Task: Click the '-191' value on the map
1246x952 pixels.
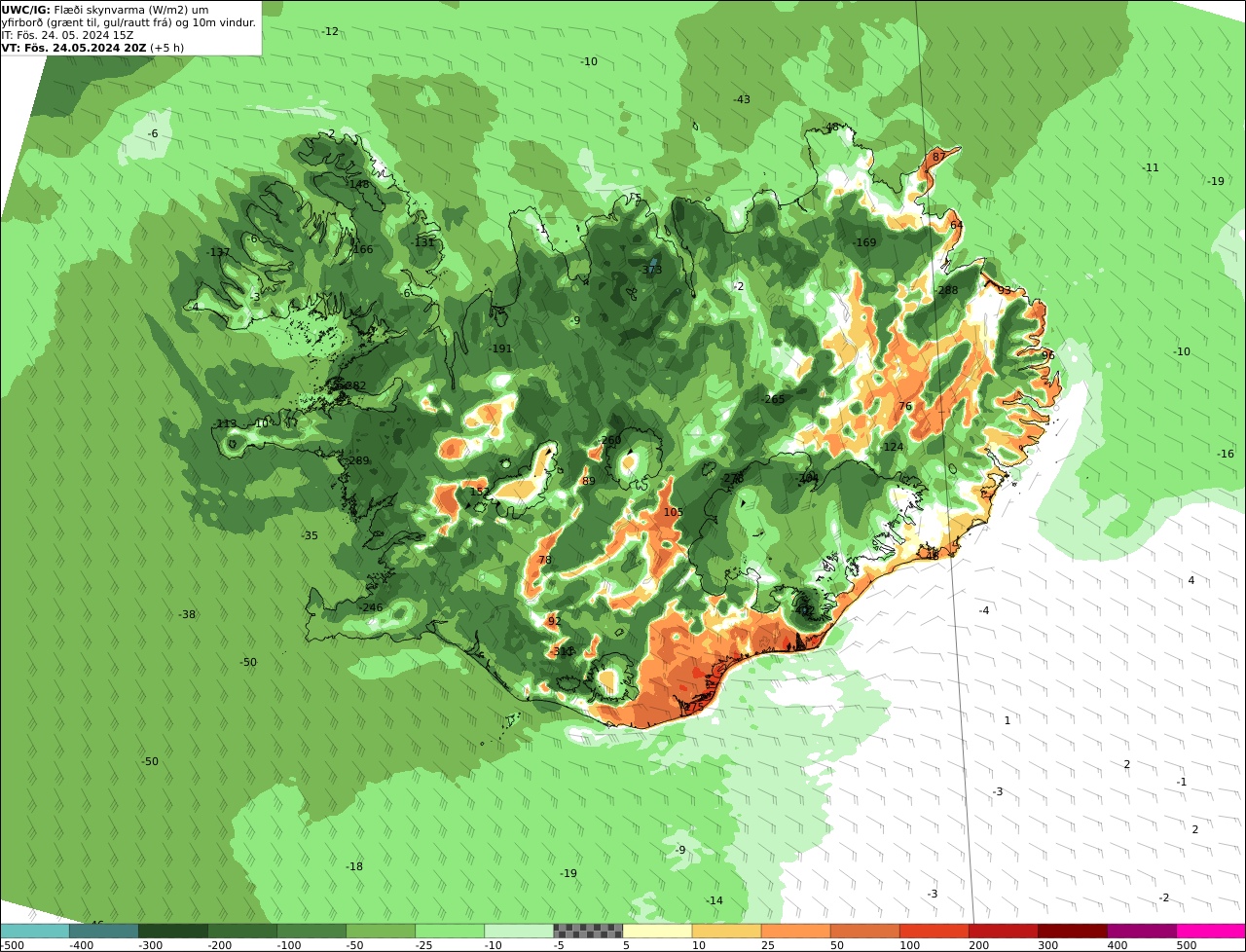Action: pos(500,348)
